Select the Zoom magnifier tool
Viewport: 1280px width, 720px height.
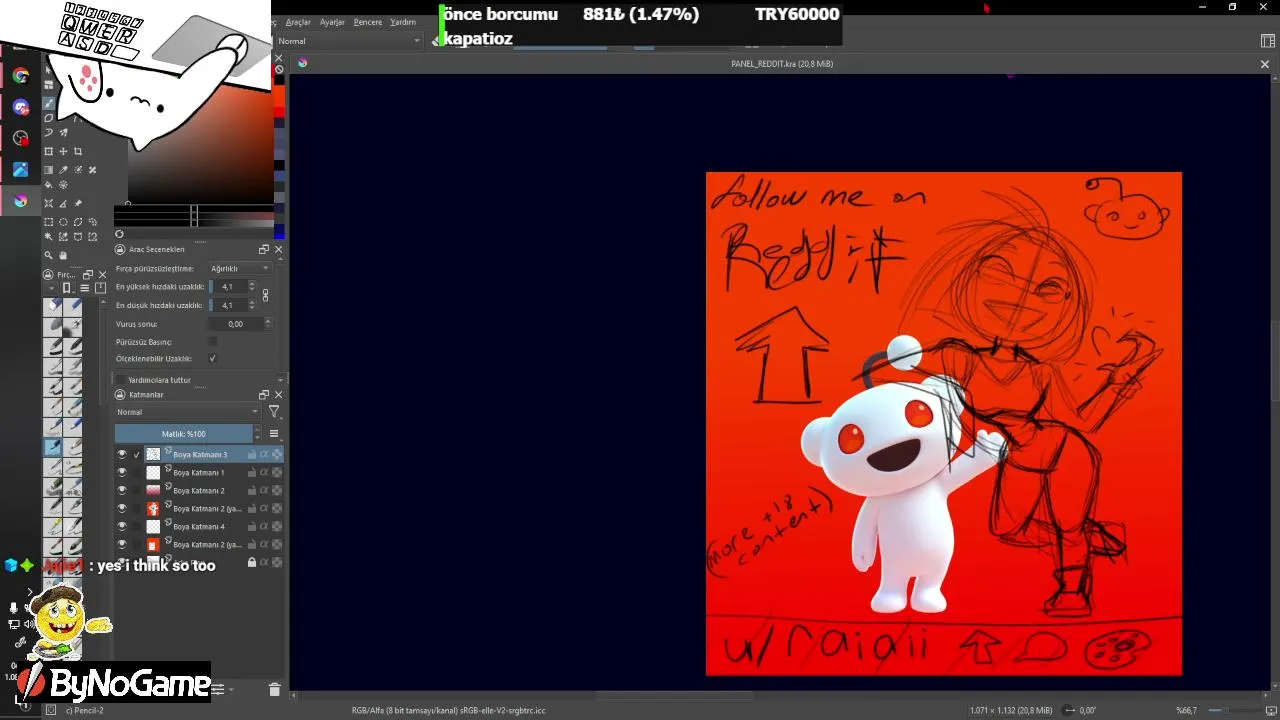49,255
